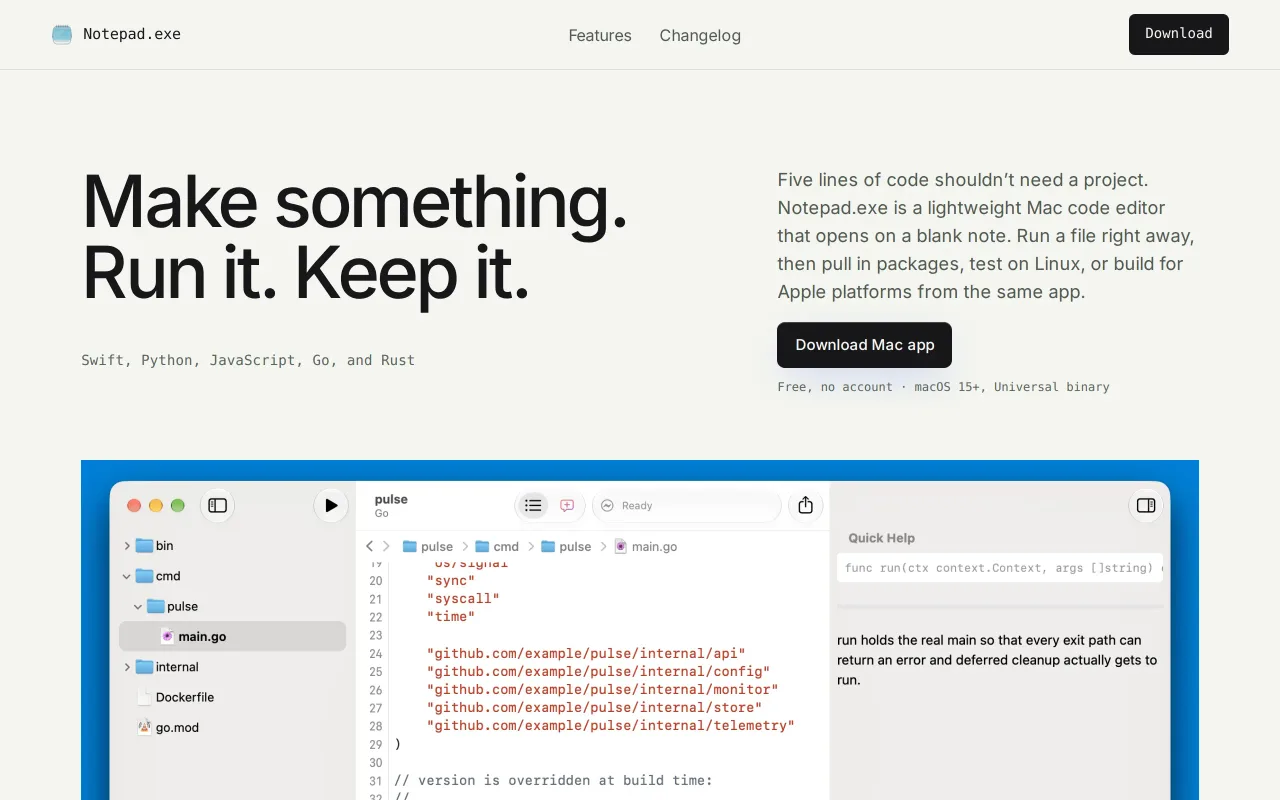The width and height of the screenshot is (1280, 800).
Task: Click the internal/api import line
Action: coord(586,653)
